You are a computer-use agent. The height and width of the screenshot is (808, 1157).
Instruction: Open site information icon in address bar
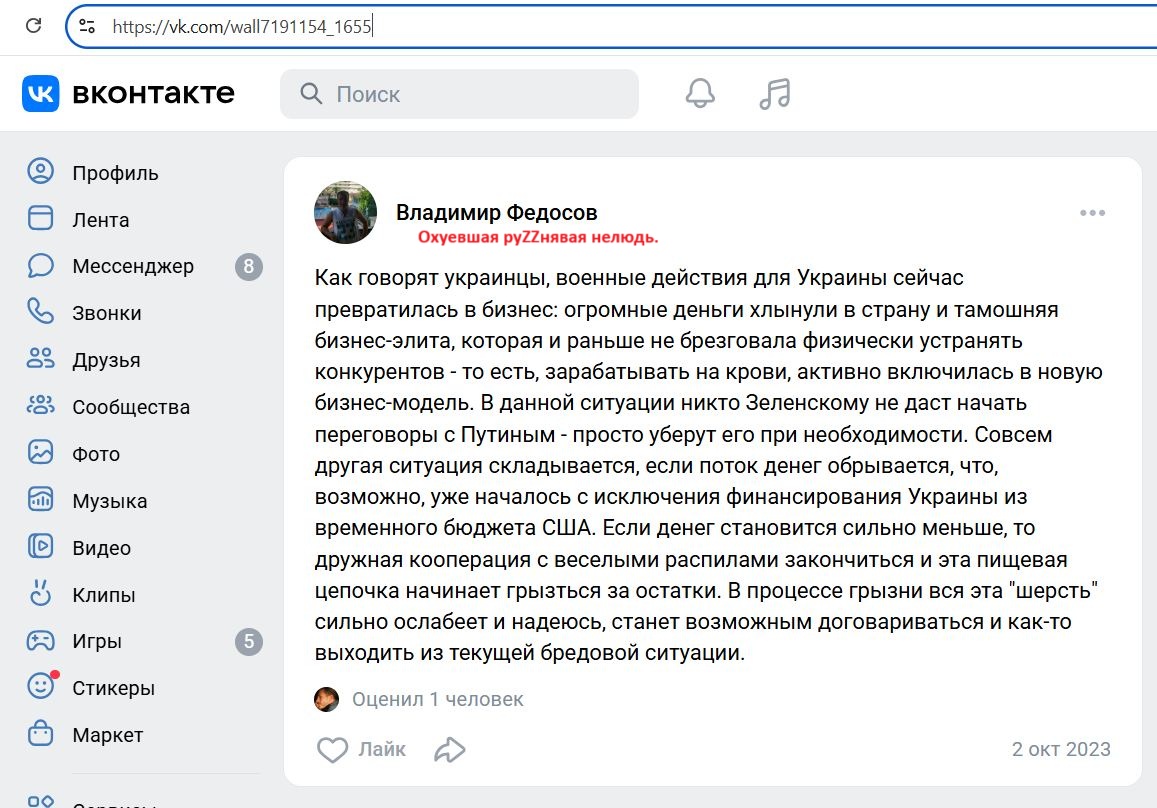coord(87,27)
